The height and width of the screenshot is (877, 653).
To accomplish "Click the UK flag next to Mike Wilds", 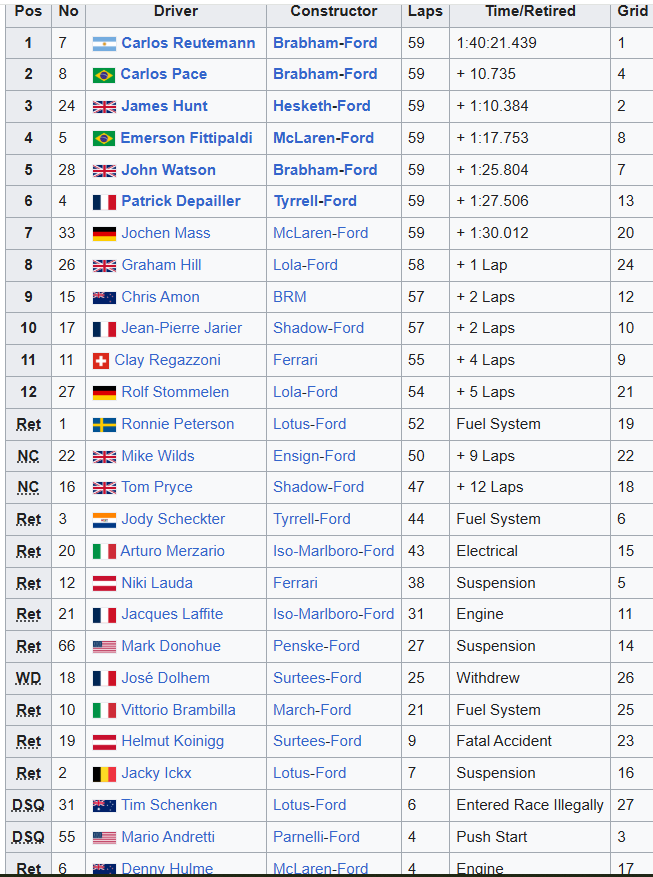I will click(x=105, y=457).
